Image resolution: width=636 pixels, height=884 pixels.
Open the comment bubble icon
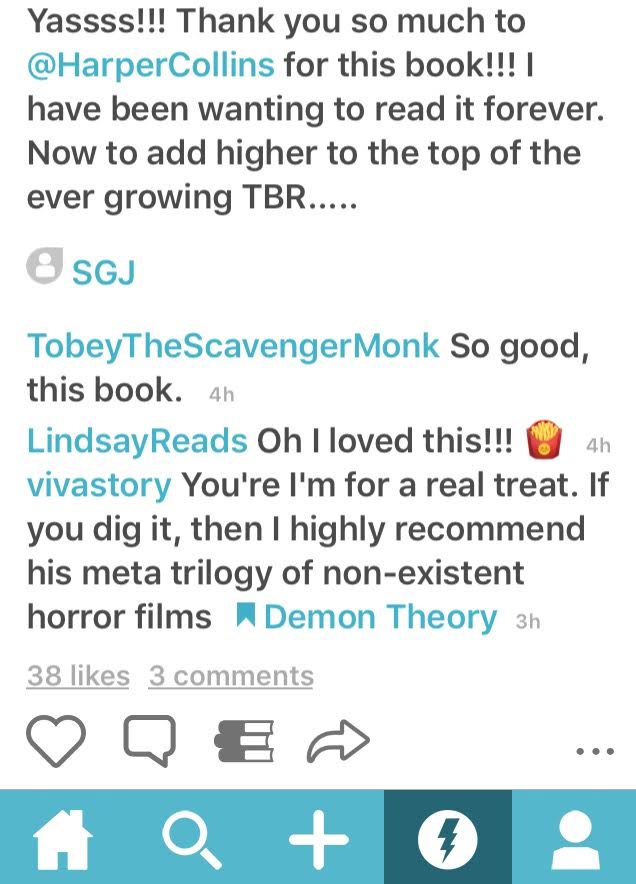pos(149,741)
